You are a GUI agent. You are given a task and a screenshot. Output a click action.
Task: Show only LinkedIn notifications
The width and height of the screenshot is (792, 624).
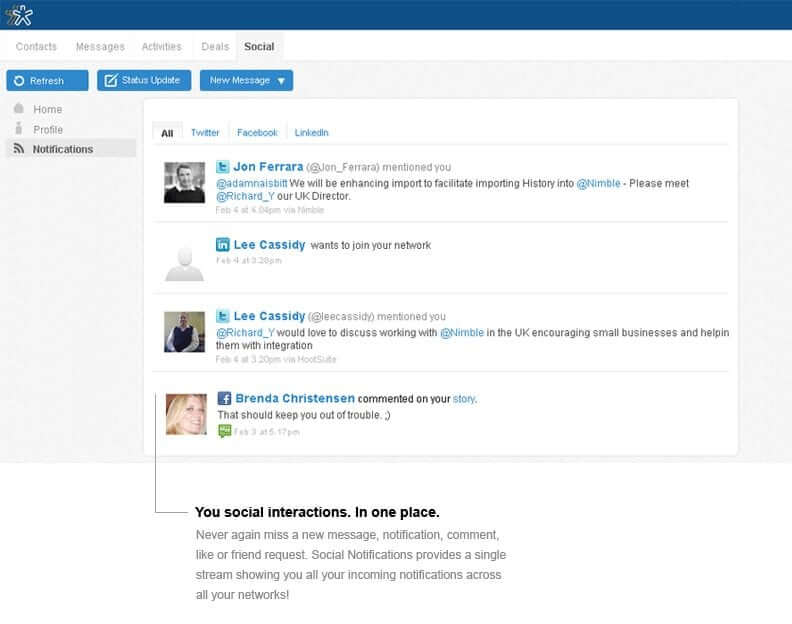[x=311, y=133]
